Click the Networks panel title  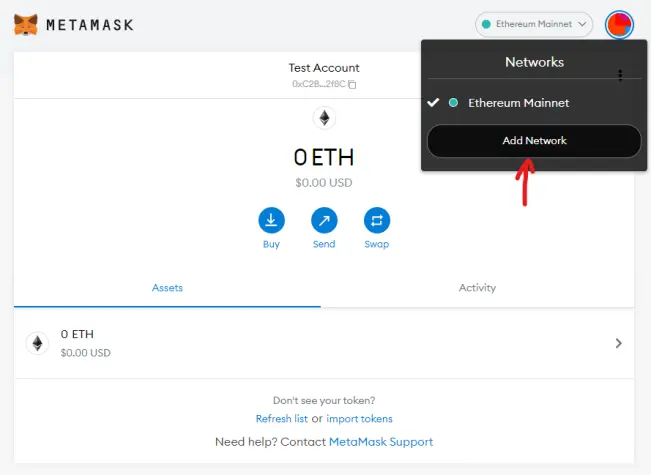(534, 62)
